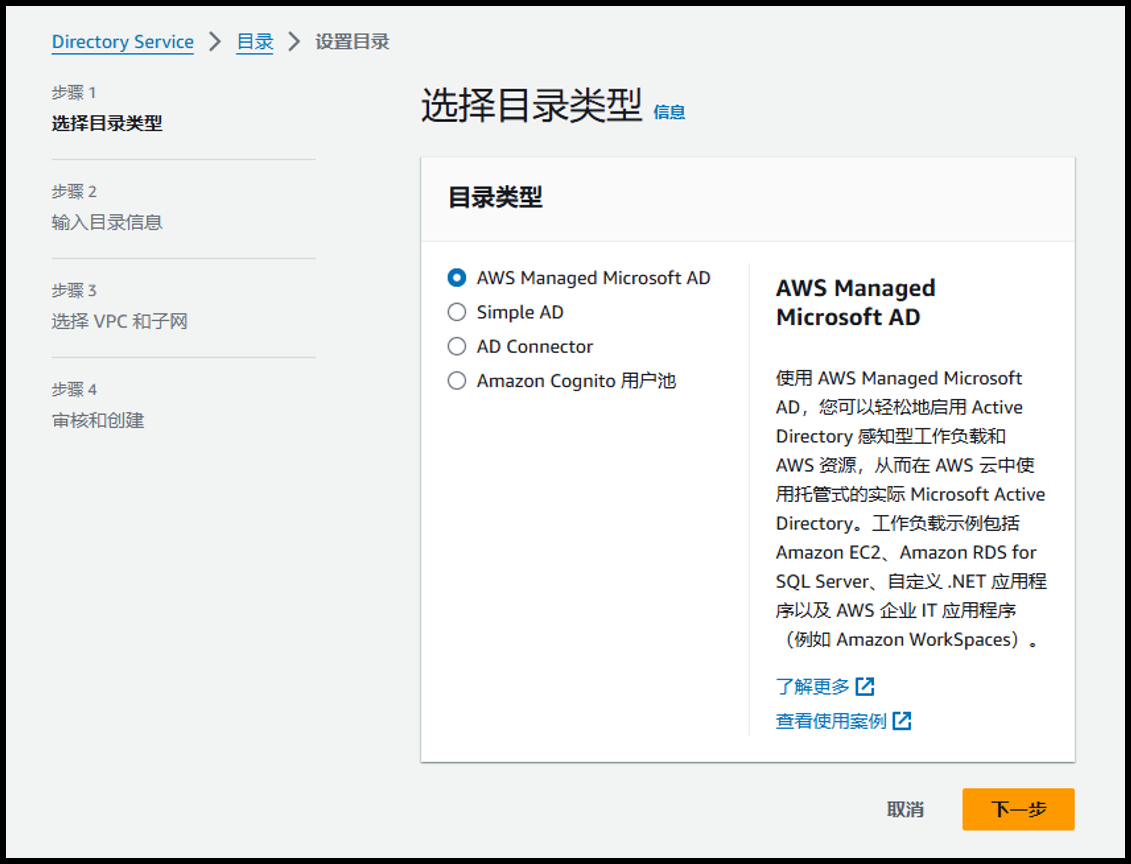Click the 取消 cancel button

(x=905, y=809)
